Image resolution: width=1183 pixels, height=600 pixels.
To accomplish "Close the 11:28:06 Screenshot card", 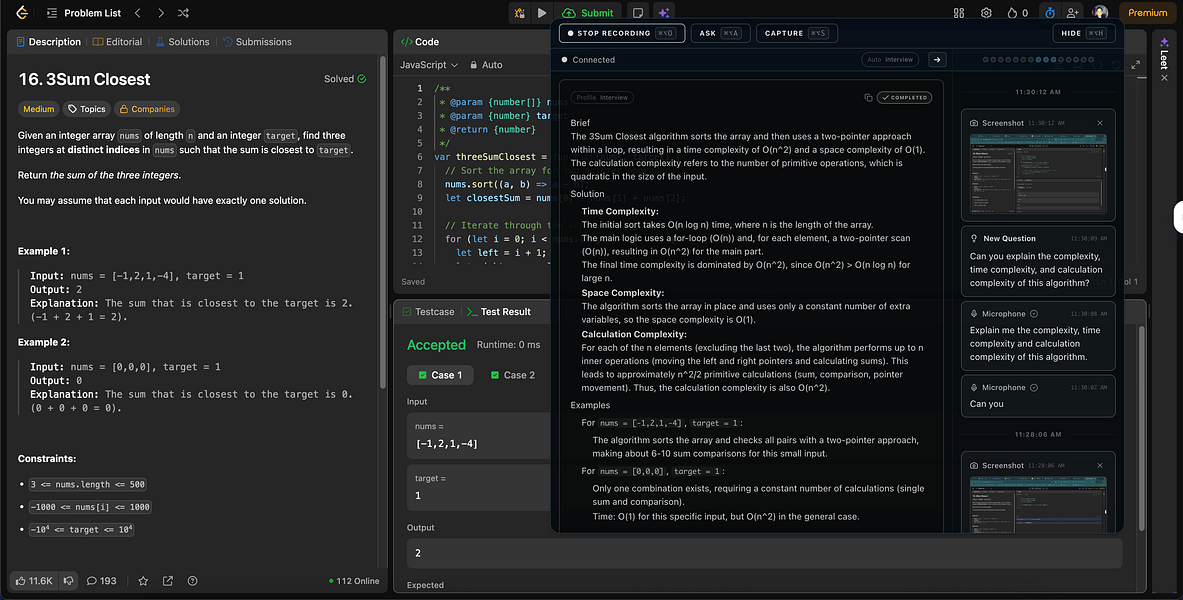I will (x=1099, y=466).
